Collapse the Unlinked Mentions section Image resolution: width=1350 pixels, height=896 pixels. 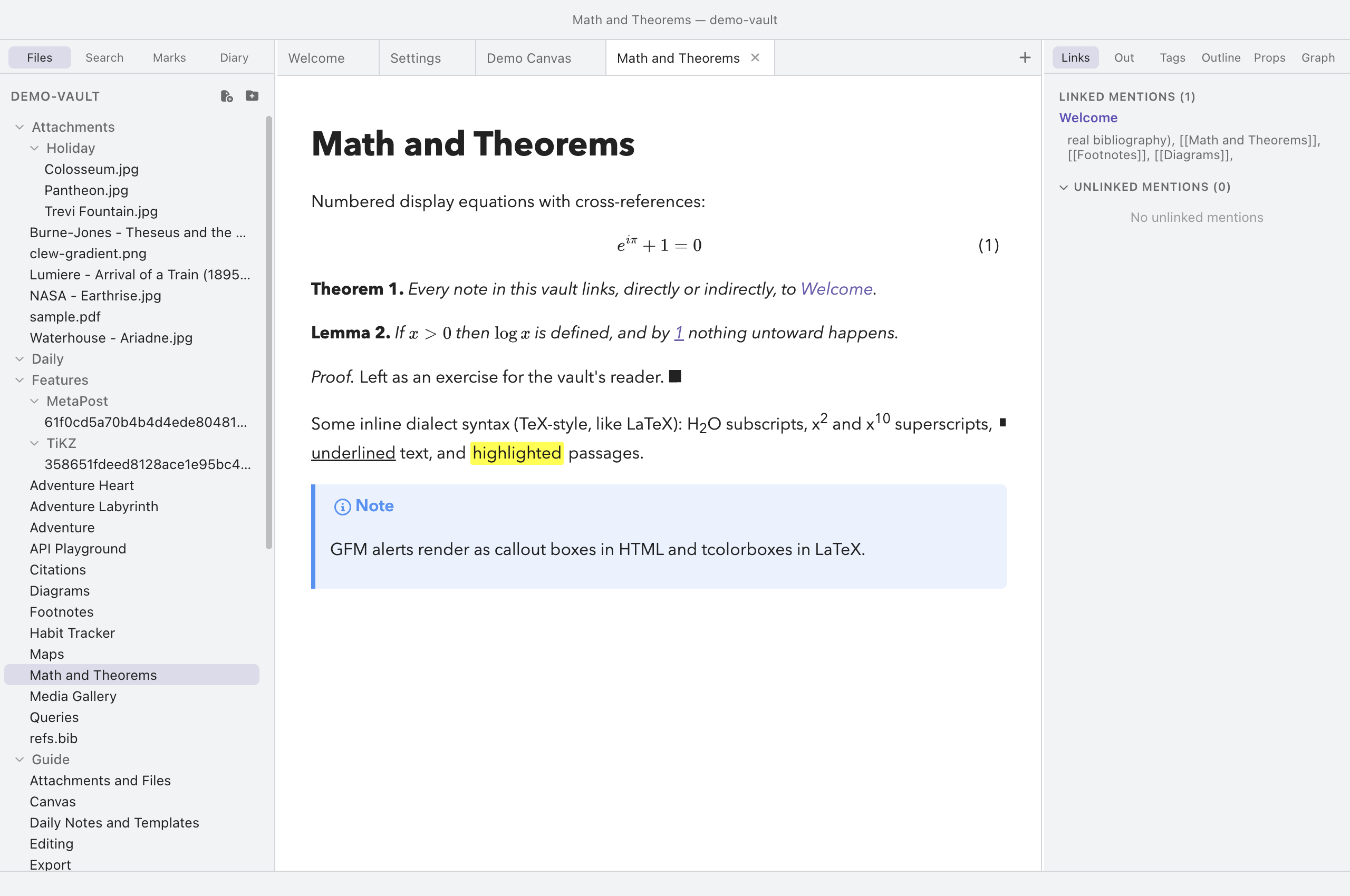pyautogui.click(x=1064, y=188)
